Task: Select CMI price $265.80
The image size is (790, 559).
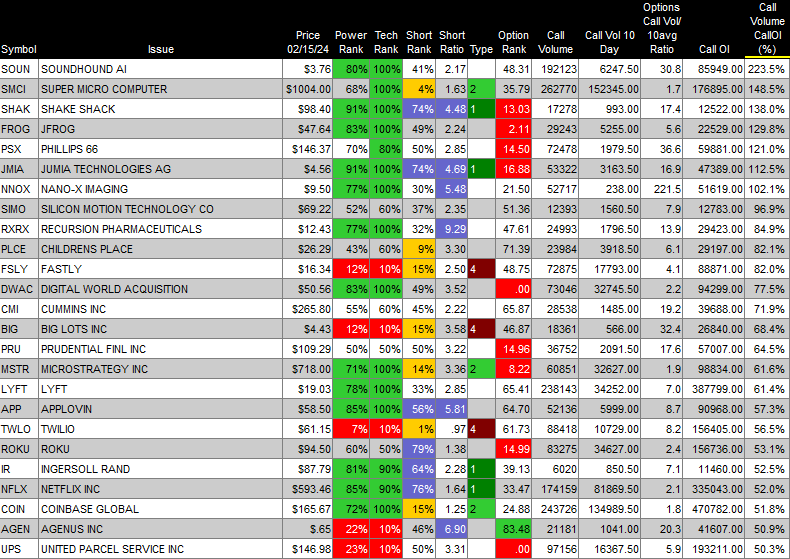Action: coord(307,309)
